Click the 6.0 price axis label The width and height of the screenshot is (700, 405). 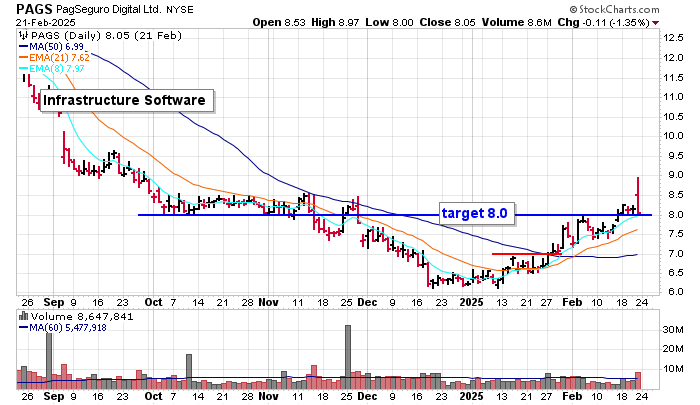675,292
